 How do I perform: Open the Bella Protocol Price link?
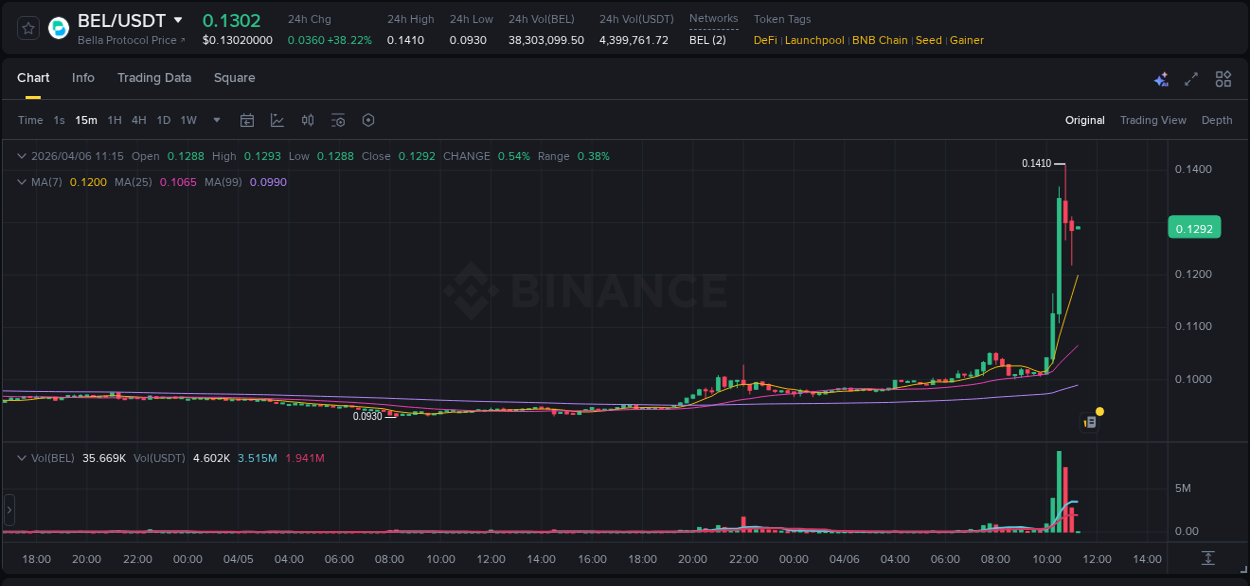tap(131, 40)
